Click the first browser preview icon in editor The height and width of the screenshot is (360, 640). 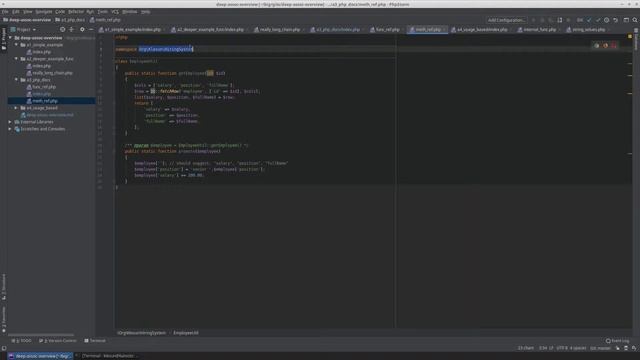coord(596,45)
